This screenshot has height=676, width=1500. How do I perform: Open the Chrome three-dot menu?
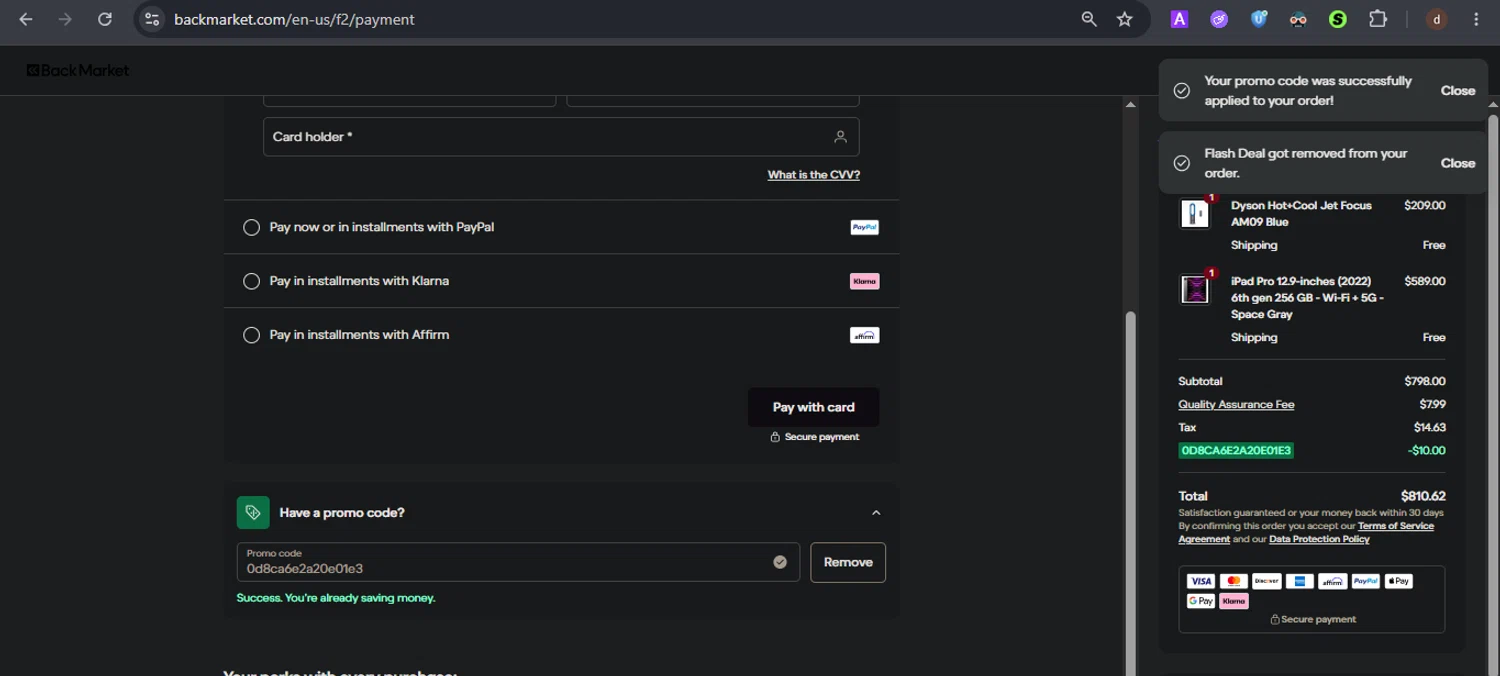point(1476,19)
